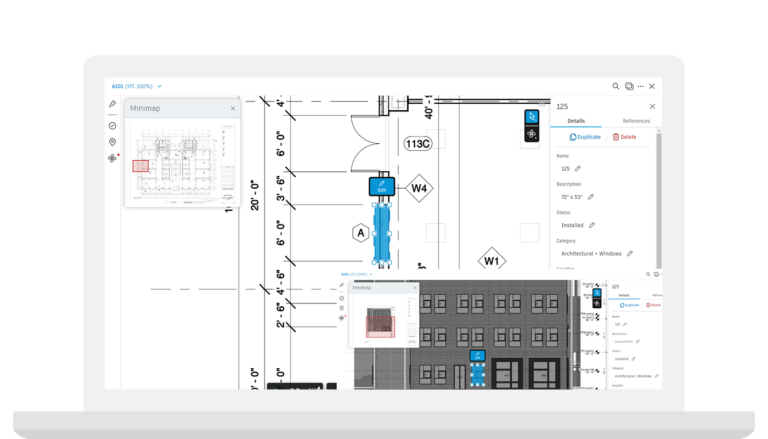
Task: Edit the Name field pencil next to 125
Action: [x=578, y=169]
